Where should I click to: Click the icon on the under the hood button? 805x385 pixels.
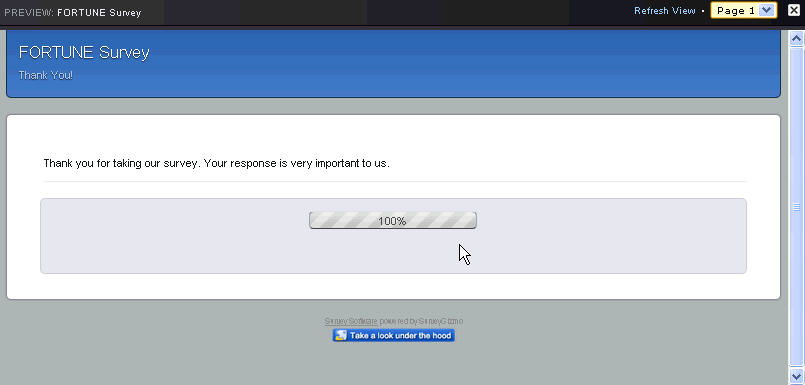pyautogui.click(x=340, y=336)
